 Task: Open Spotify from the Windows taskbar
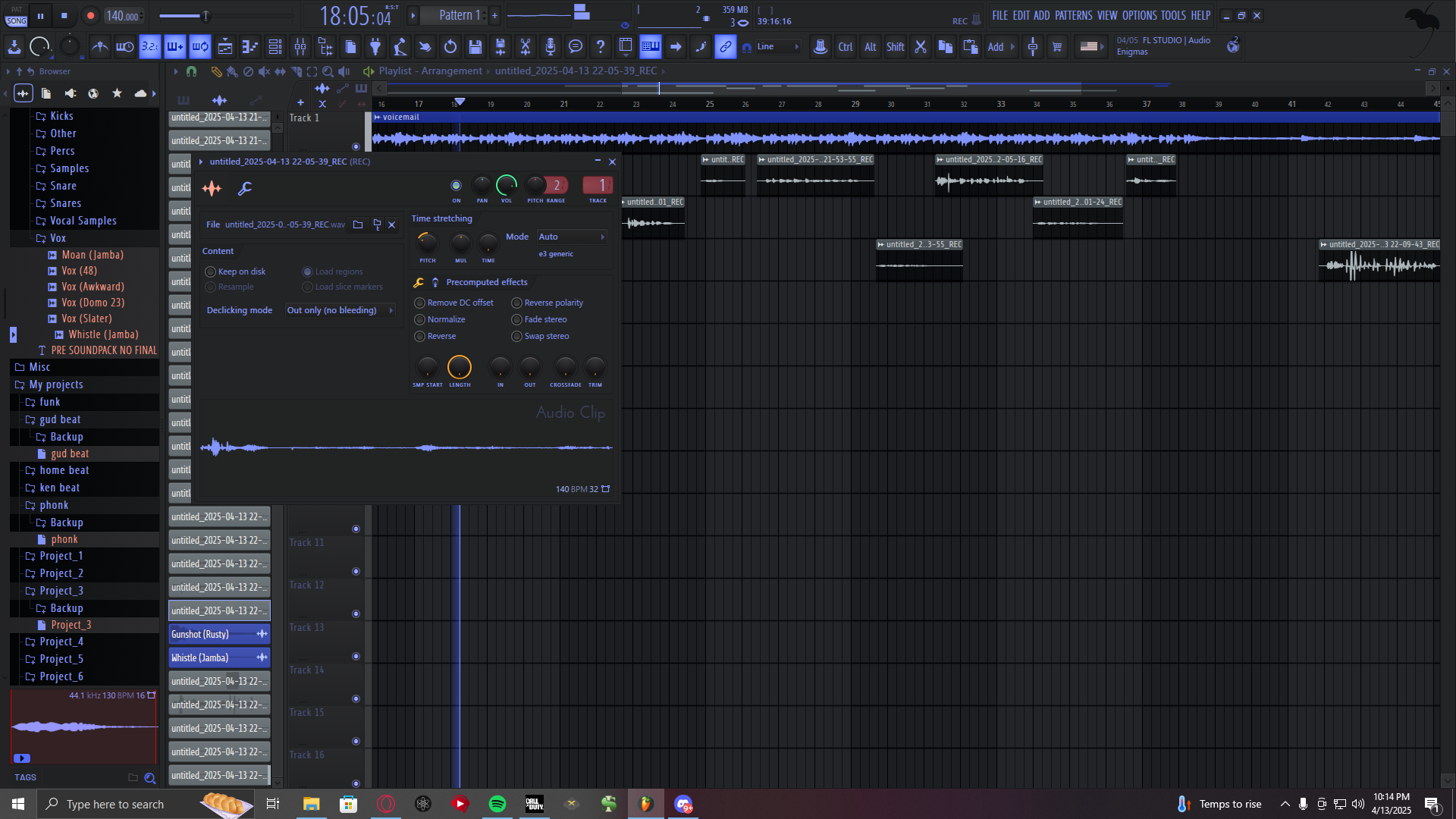pyautogui.click(x=497, y=804)
